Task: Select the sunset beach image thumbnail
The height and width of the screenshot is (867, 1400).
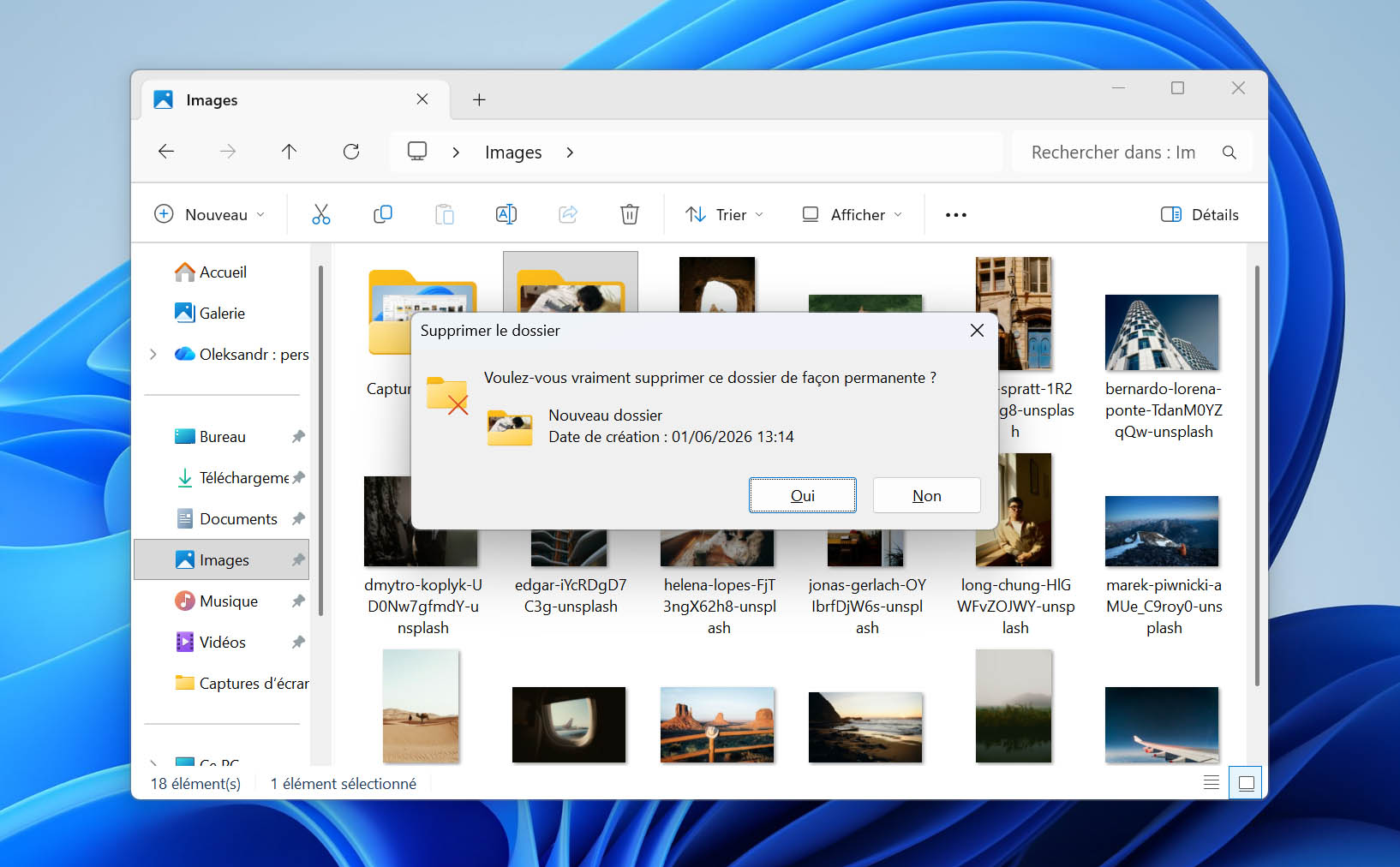Action: pyautogui.click(x=865, y=727)
